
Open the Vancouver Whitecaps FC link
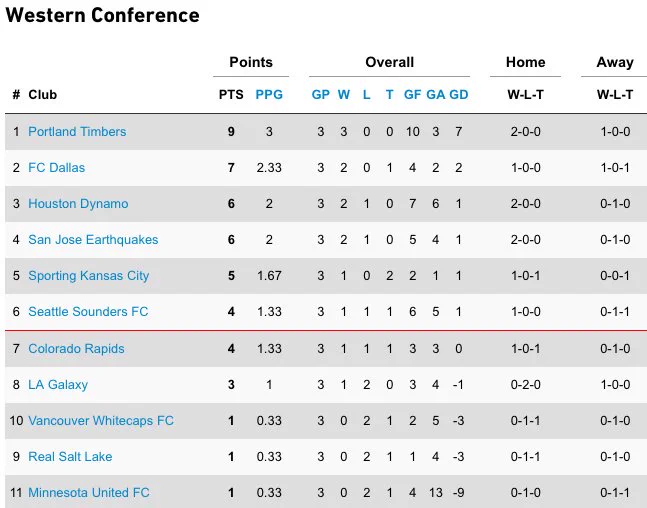(101, 421)
